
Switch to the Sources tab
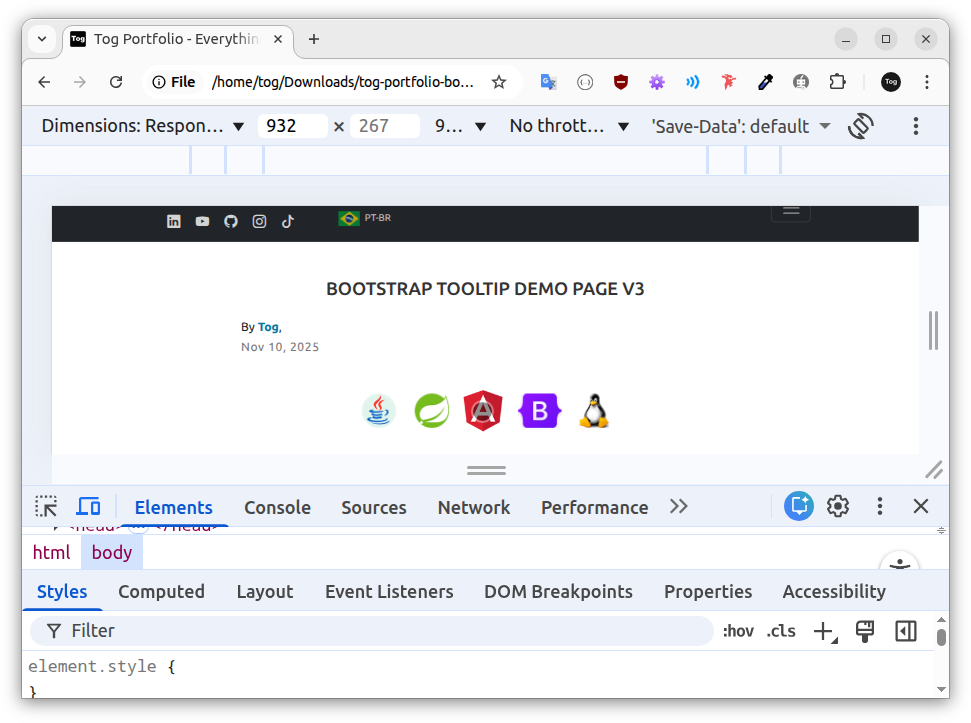point(373,508)
